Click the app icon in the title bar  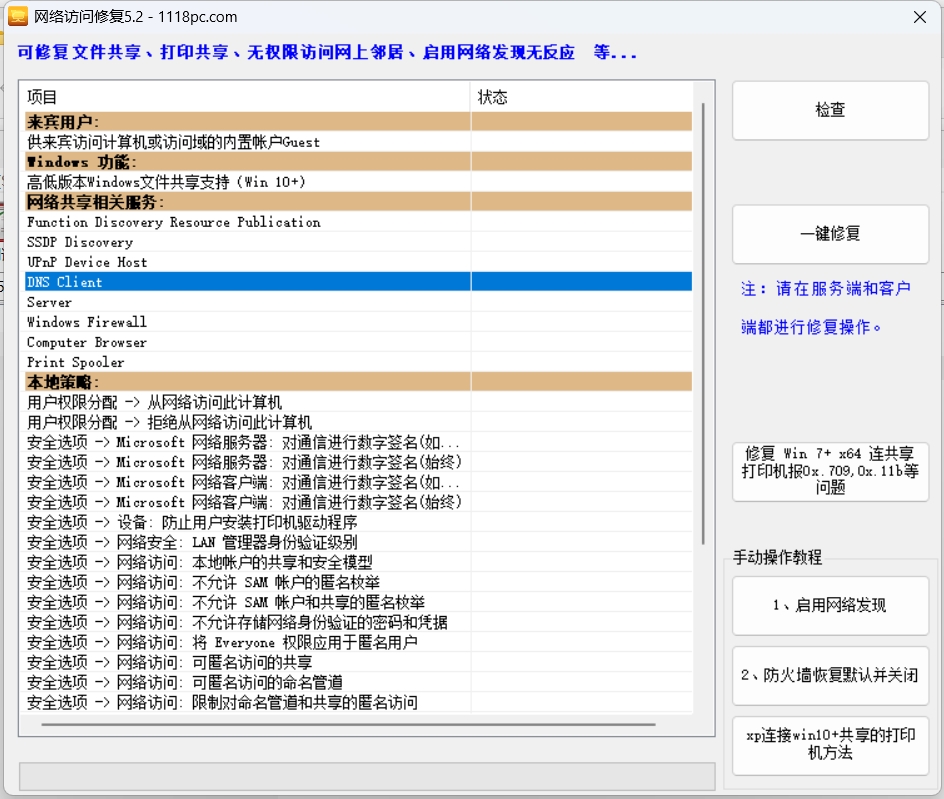[17, 17]
